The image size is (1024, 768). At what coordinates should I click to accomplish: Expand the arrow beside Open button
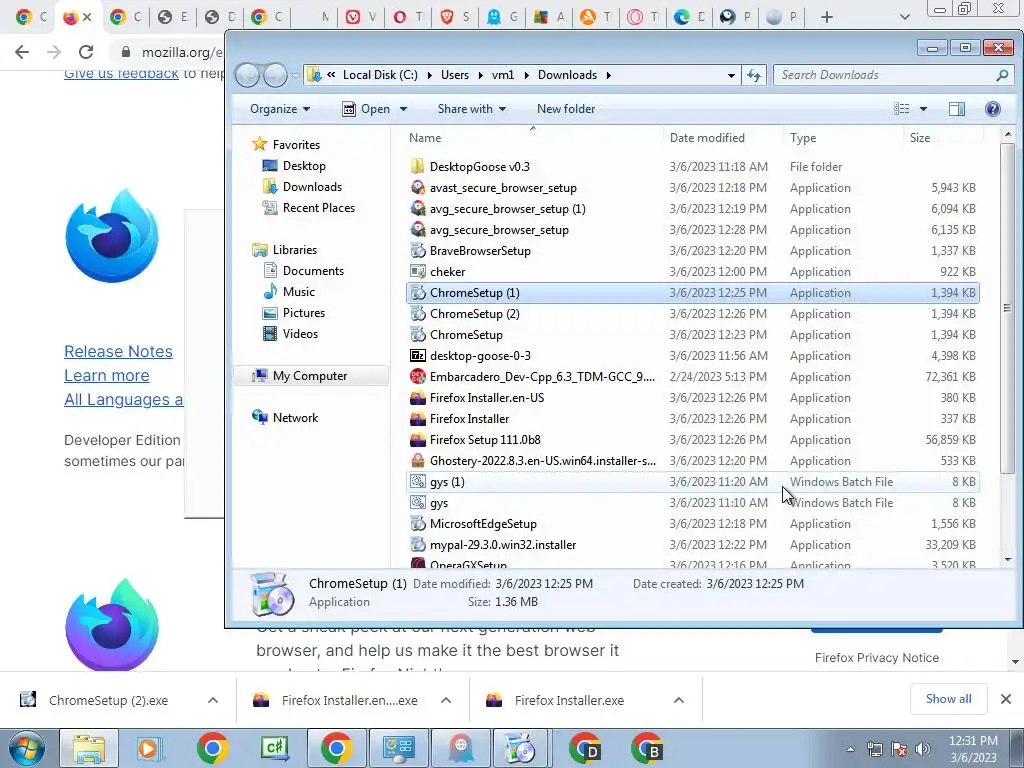[403, 109]
